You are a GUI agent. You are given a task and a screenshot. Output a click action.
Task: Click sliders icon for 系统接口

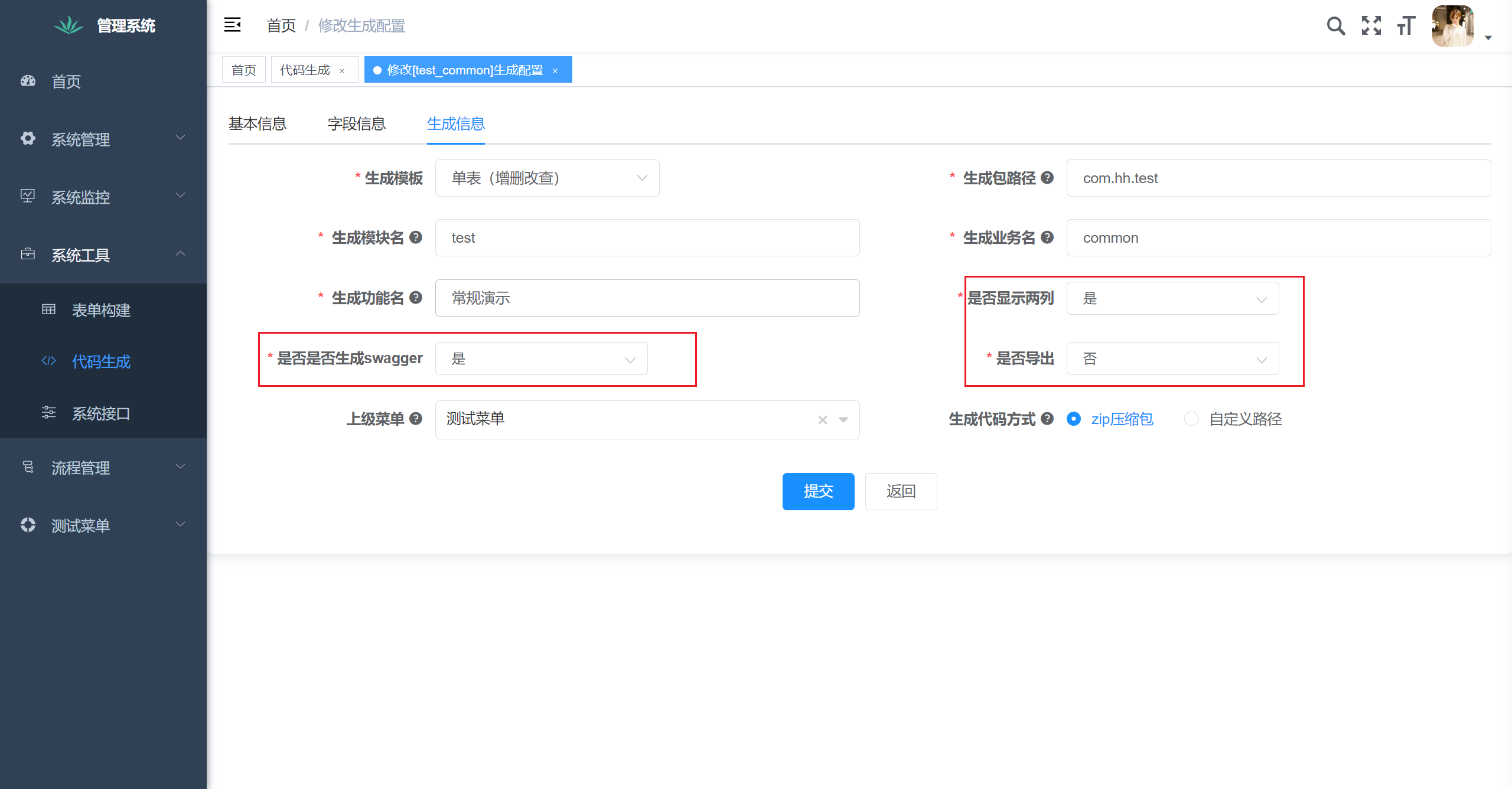coord(48,412)
